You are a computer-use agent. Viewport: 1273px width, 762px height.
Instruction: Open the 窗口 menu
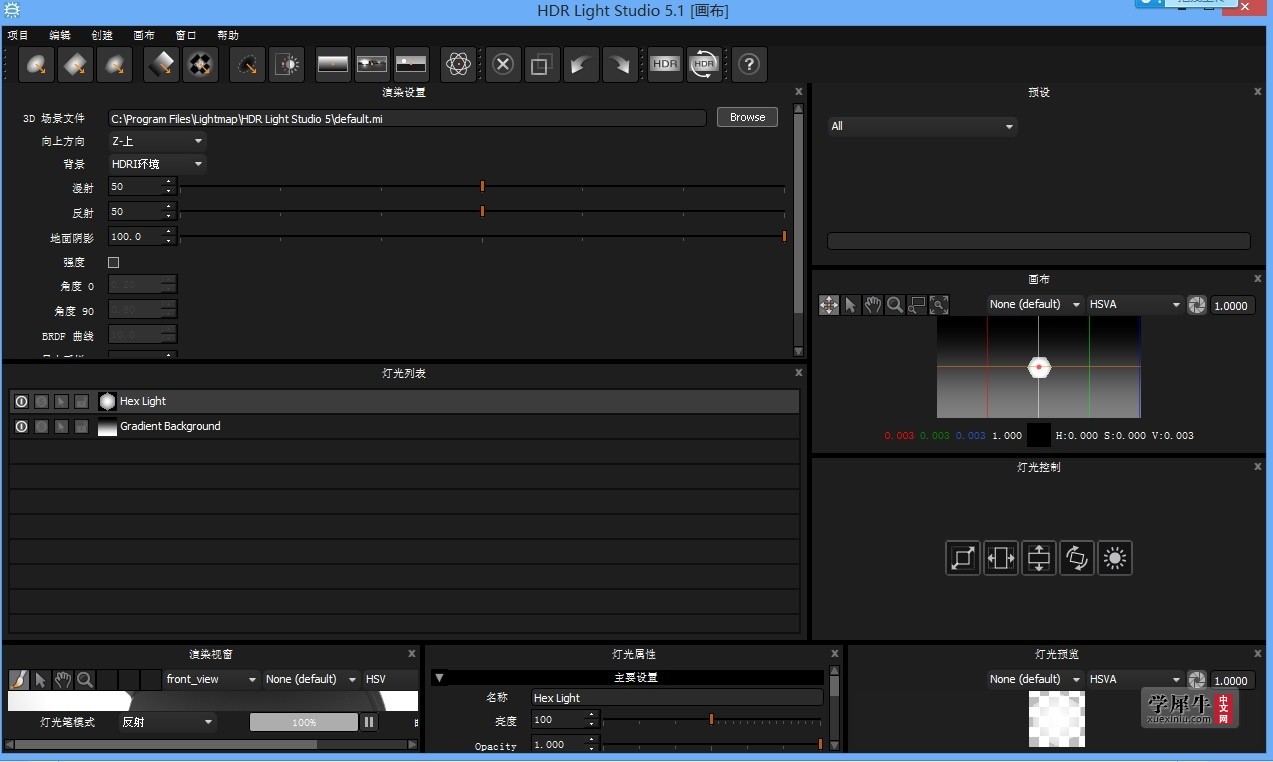186,35
